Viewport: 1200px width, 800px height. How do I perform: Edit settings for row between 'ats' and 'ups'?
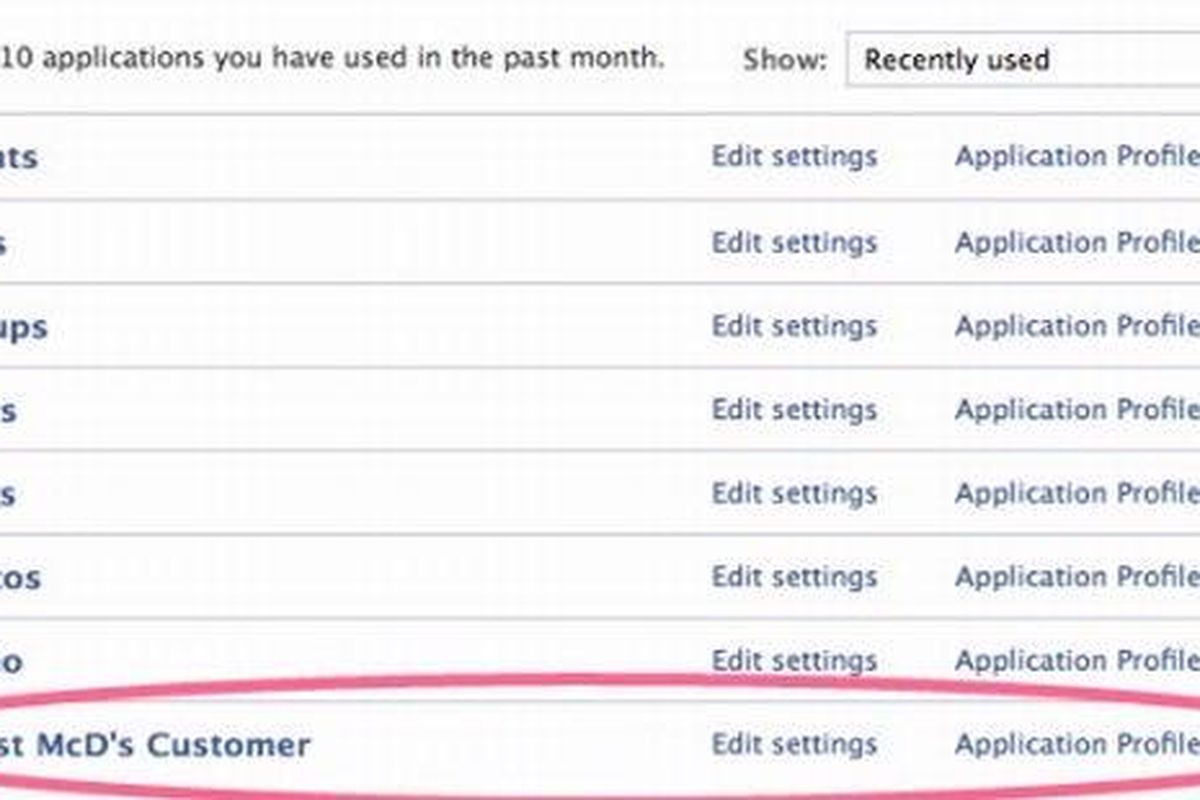[x=794, y=242]
